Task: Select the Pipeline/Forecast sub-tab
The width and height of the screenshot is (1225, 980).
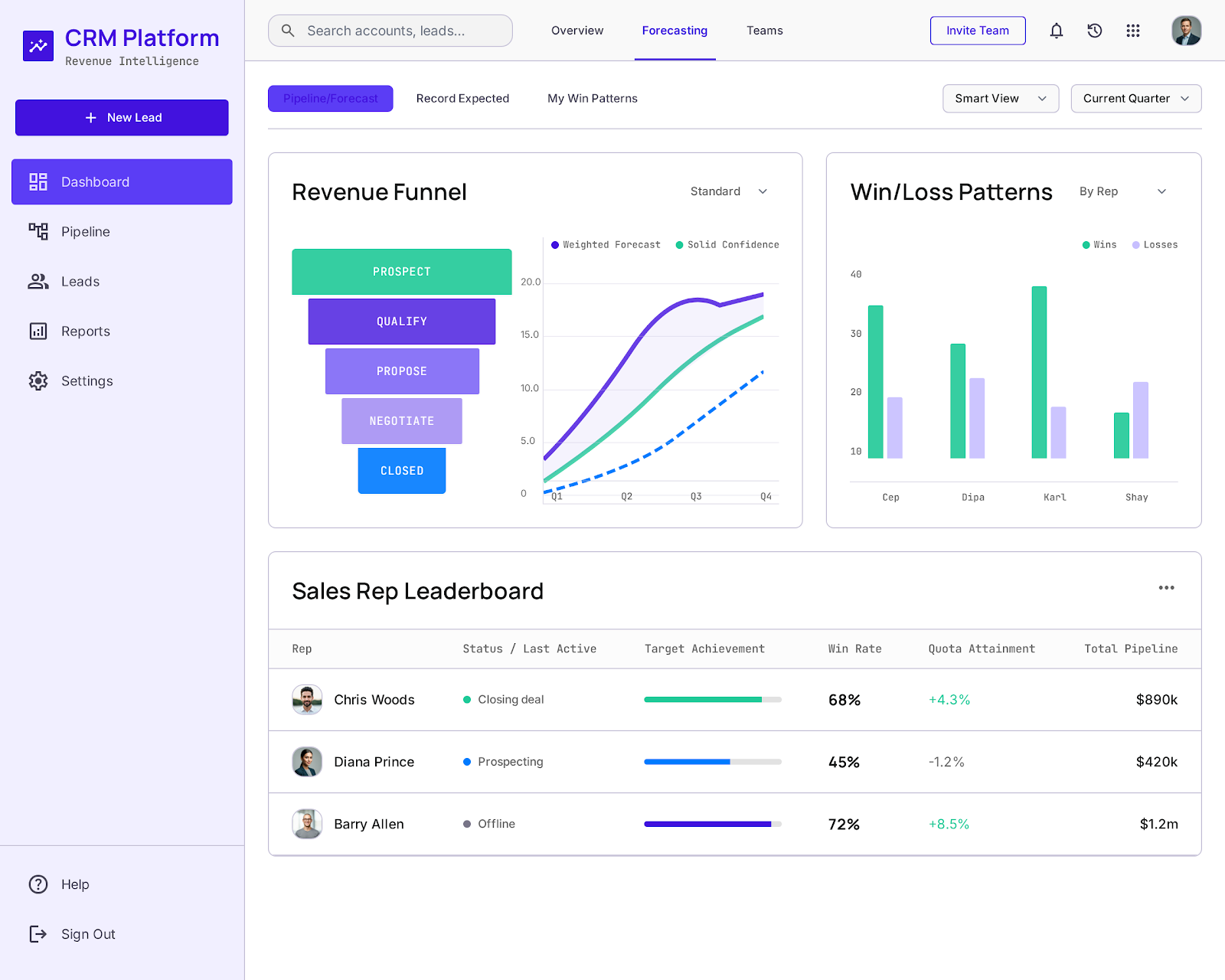Action: pyautogui.click(x=331, y=99)
